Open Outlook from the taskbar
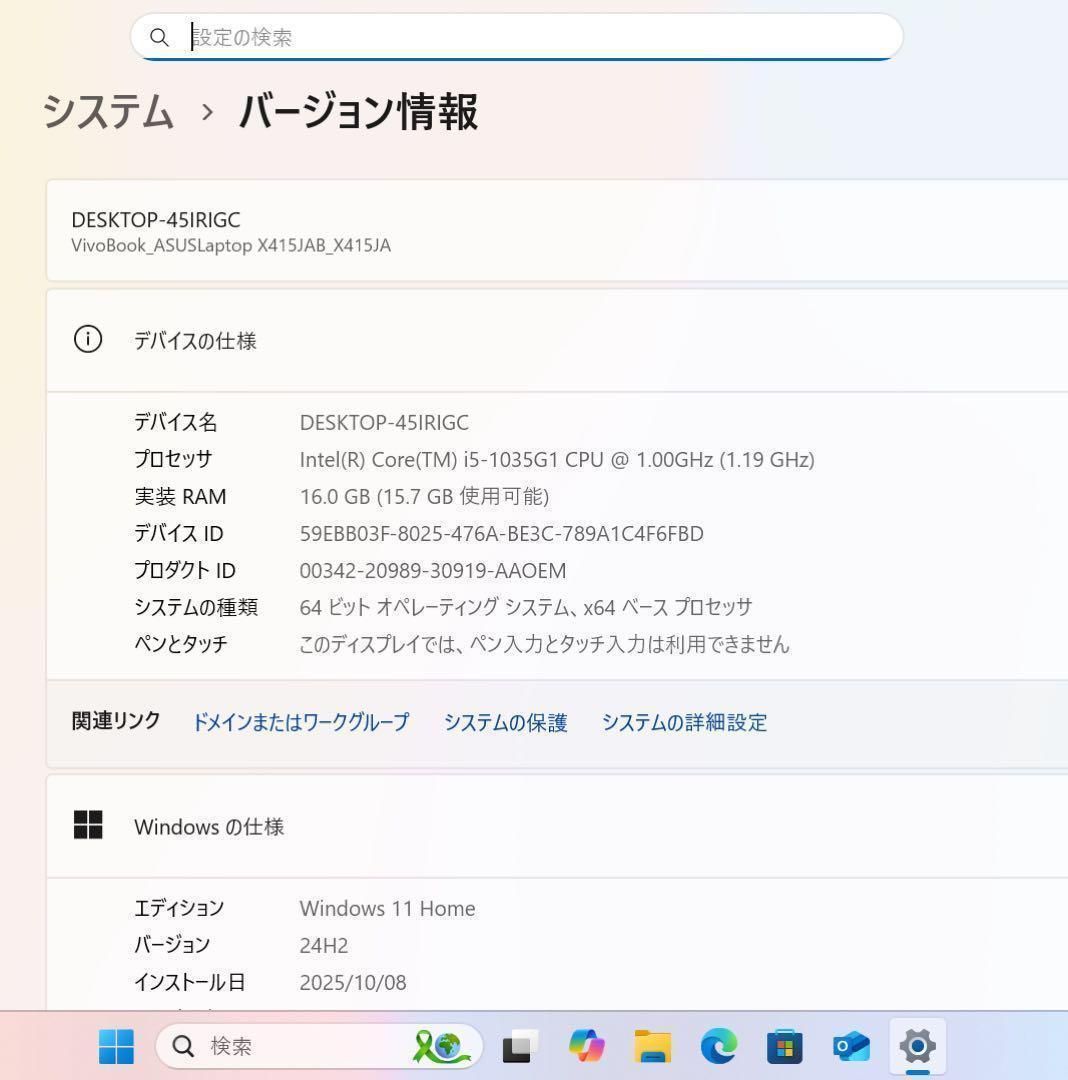 pyautogui.click(x=851, y=1046)
